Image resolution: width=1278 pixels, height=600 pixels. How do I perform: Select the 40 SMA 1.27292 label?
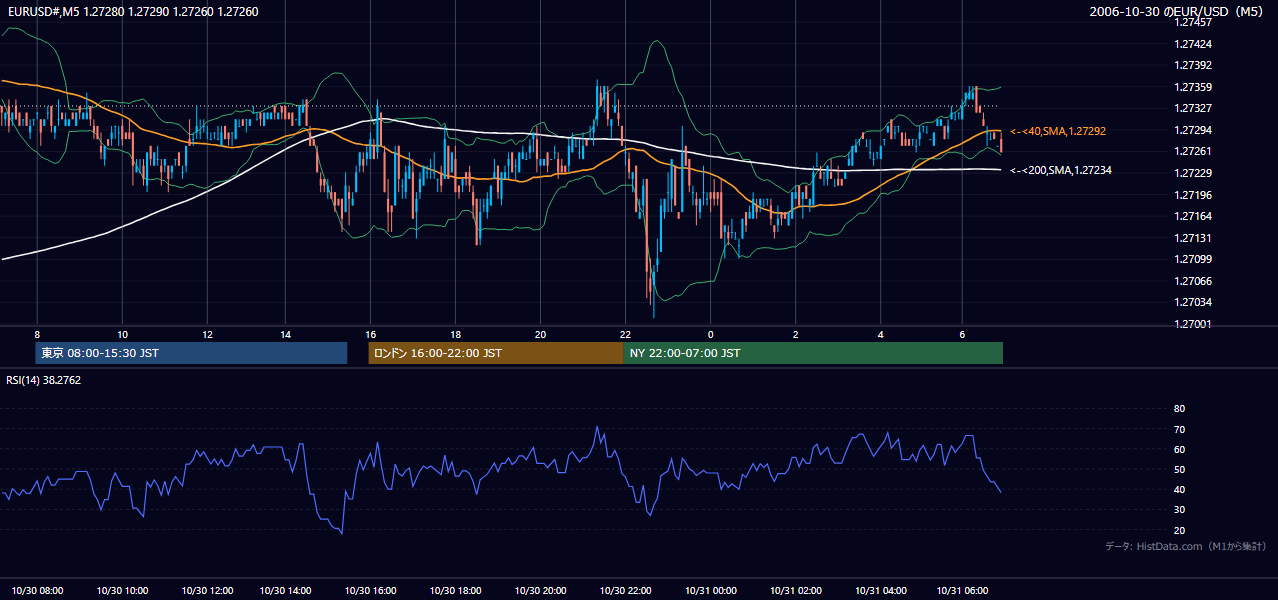(x=1058, y=131)
